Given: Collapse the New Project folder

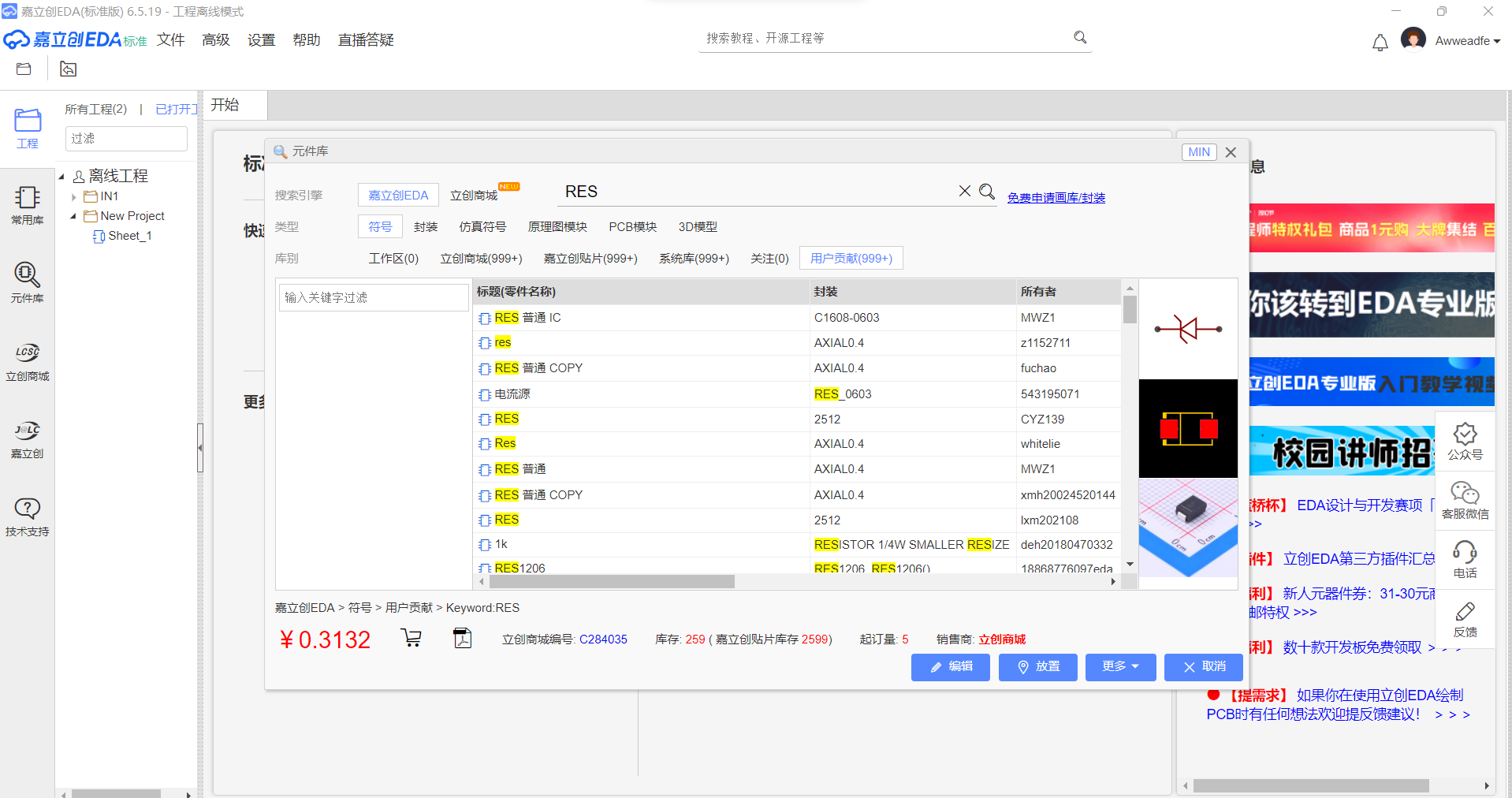Looking at the screenshot, I should coord(73,216).
